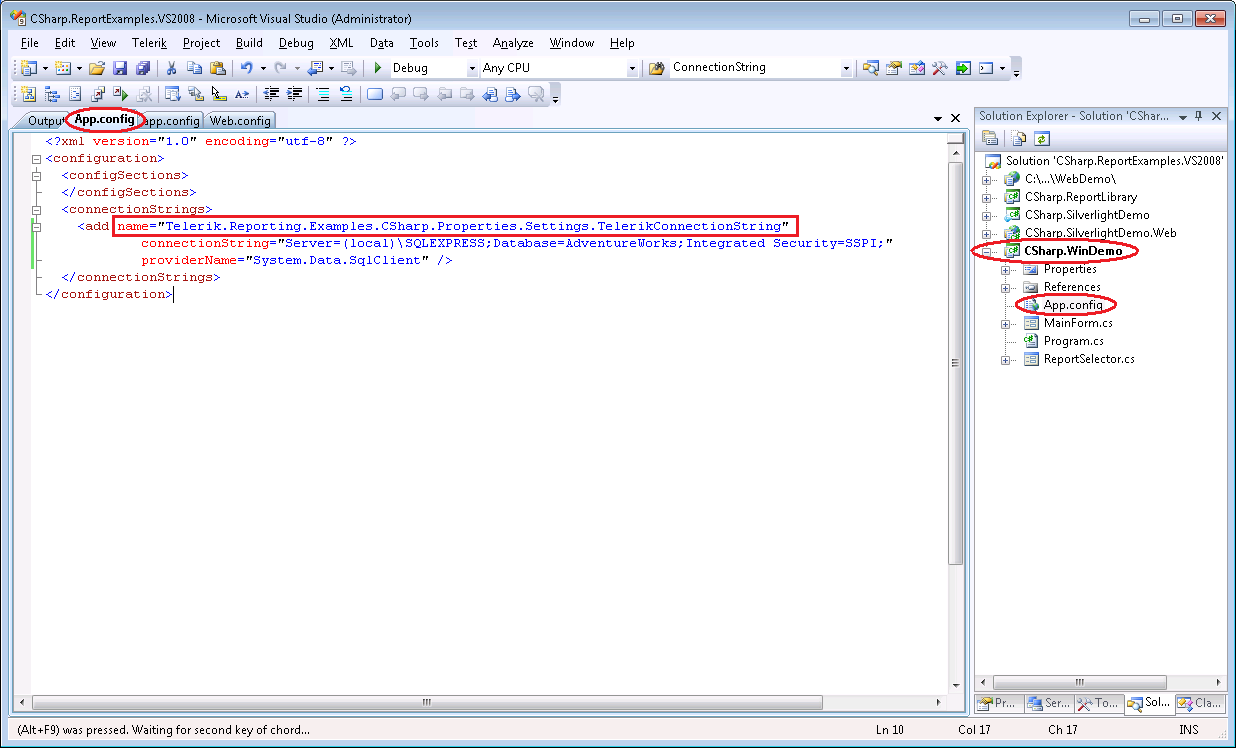1236x748 pixels.
Task: Select ReportSelector.cs in Solution Explorer
Action: pyautogui.click(x=1088, y=359)
